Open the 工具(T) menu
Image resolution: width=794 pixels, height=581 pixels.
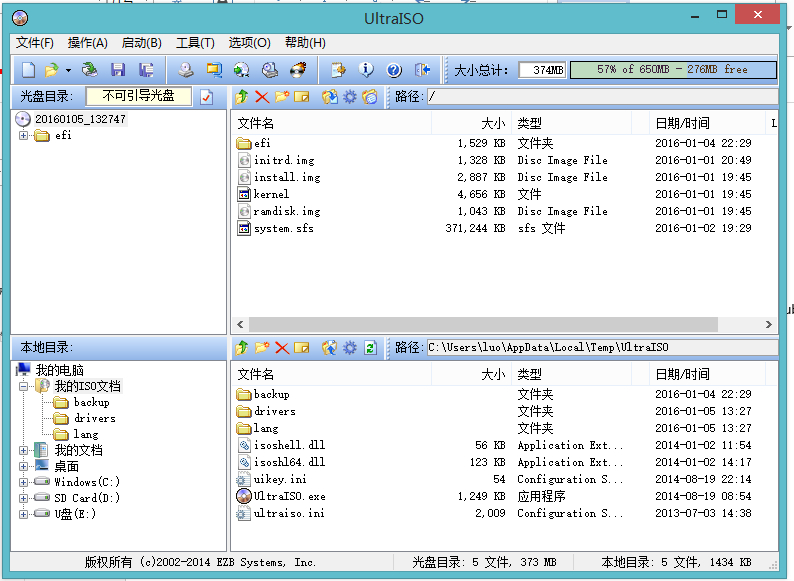[x=195, y=43]
